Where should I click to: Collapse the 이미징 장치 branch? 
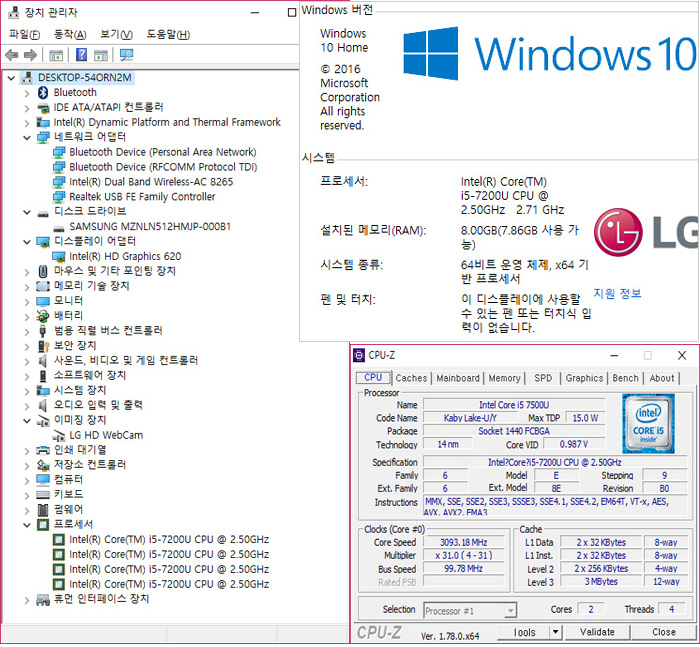(x=27, y=421)
